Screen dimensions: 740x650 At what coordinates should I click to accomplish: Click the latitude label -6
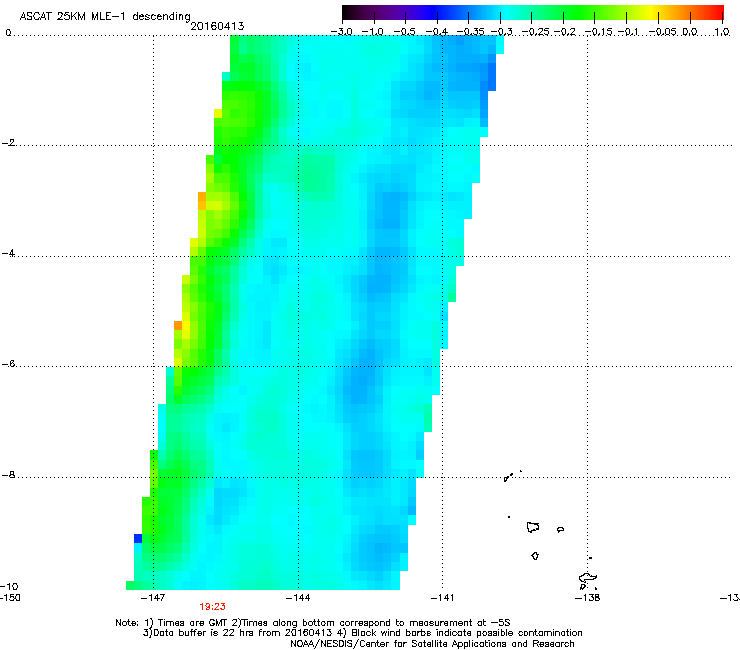tap(8, 363)
